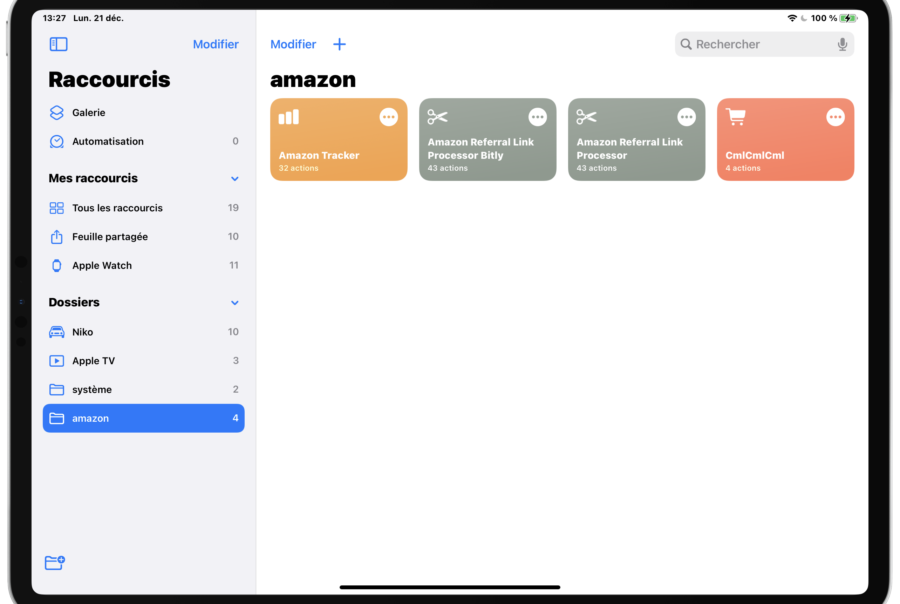
Task: Open the Feuille partagée list
Action: coord(143,237)
